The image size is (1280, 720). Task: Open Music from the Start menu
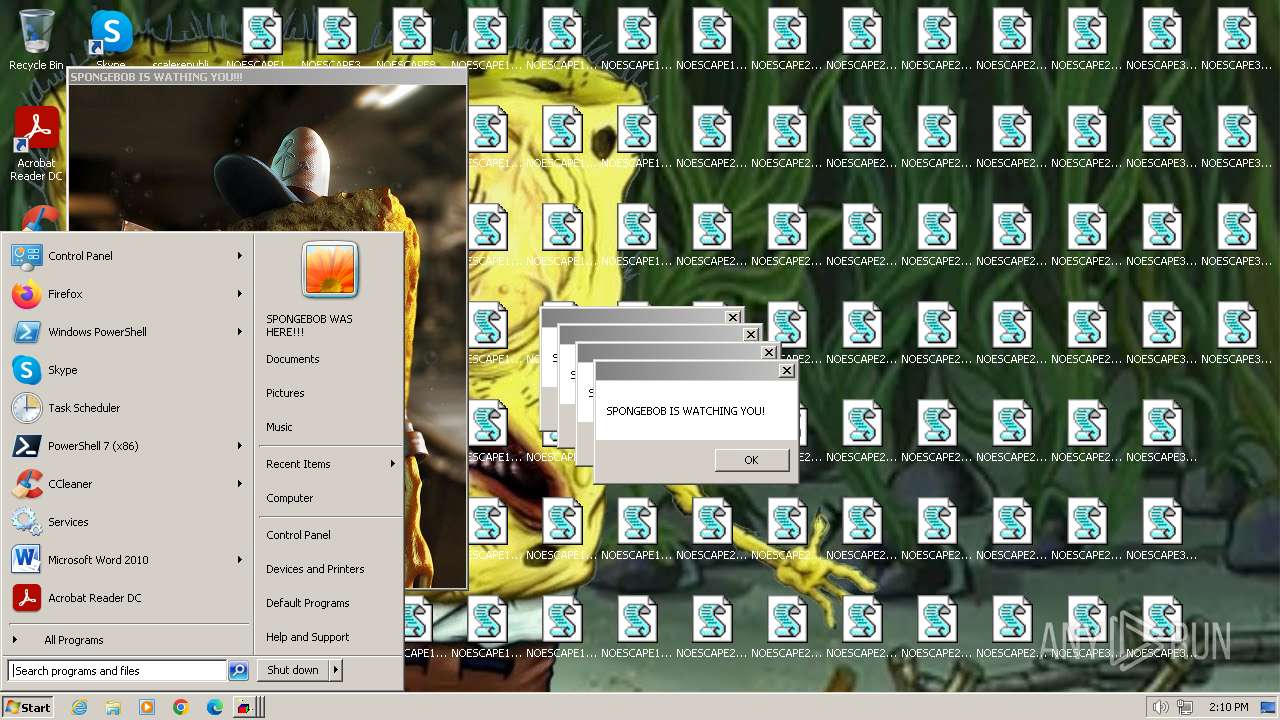tap(329, 427)
